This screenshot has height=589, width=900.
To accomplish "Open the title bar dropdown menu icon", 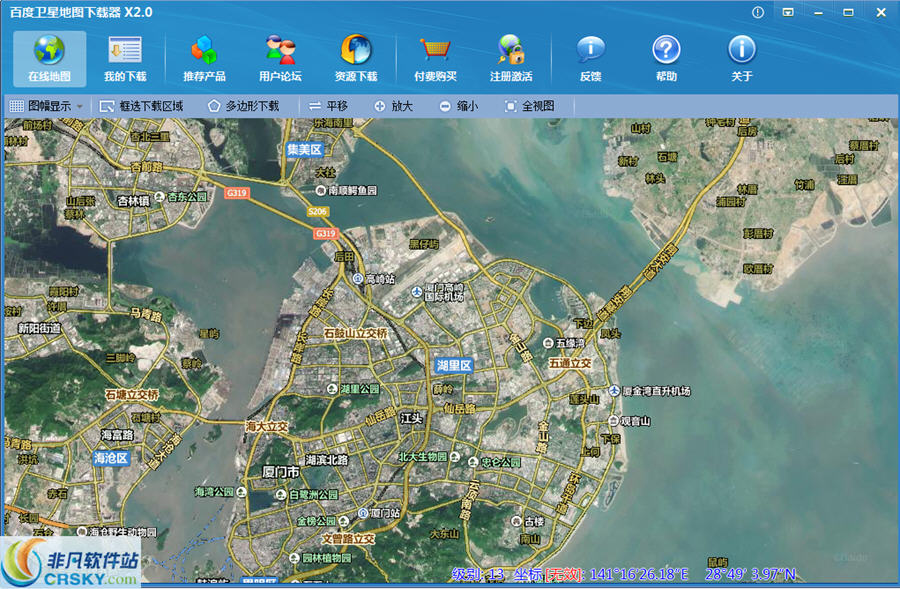I will tap(788, 12).
